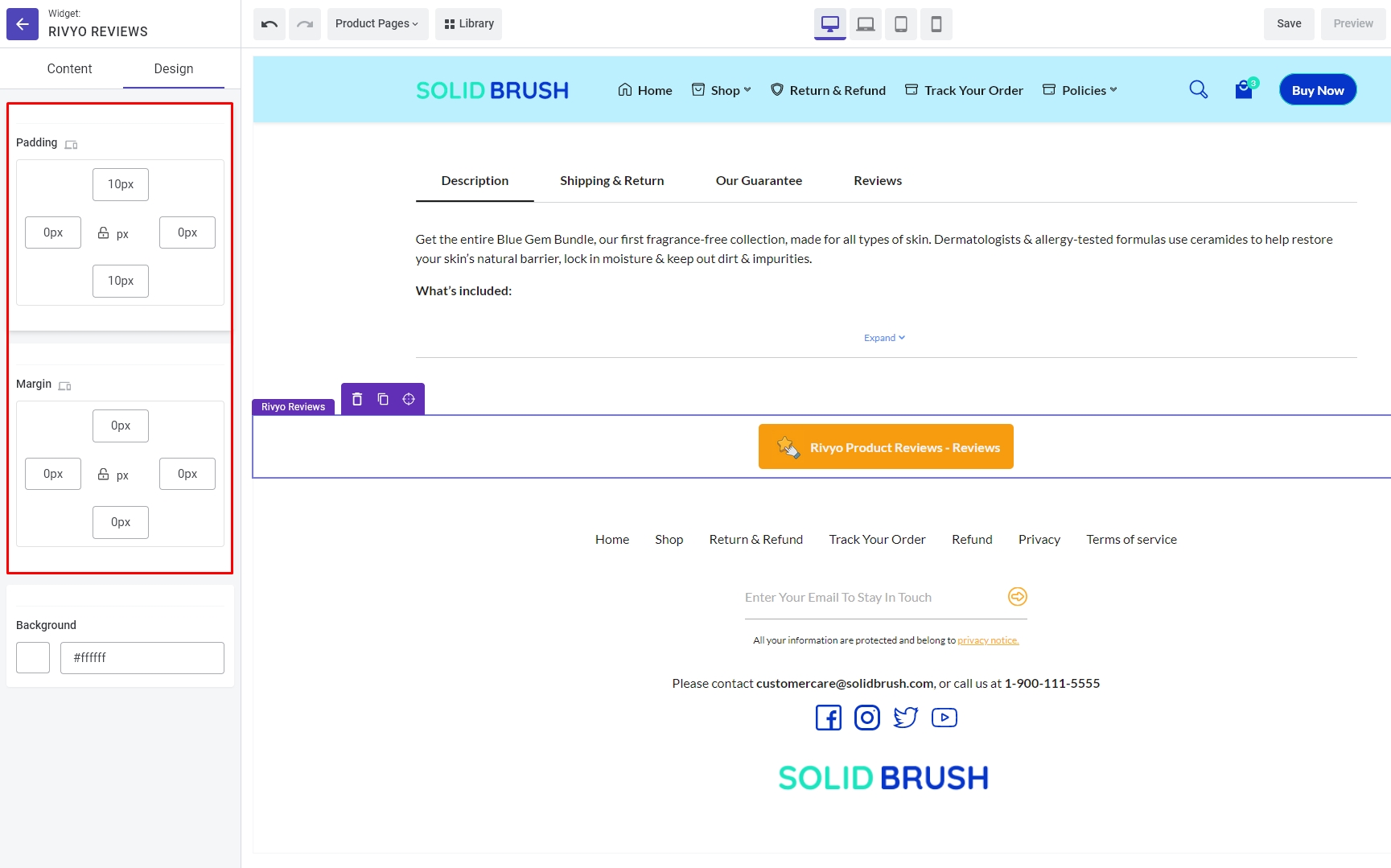This screenshot has width=1391, height=868.
Task: Expand the product description
Action: point(884,338)
